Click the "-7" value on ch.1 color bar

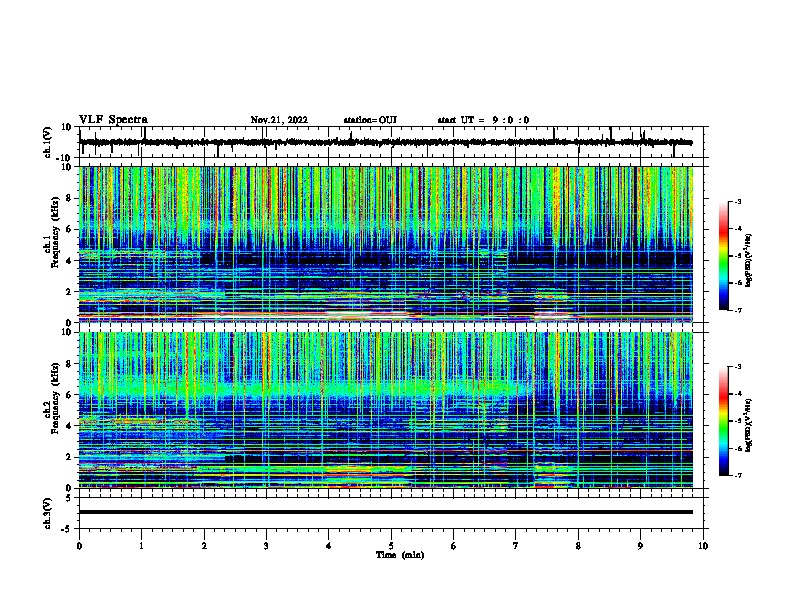737,310
